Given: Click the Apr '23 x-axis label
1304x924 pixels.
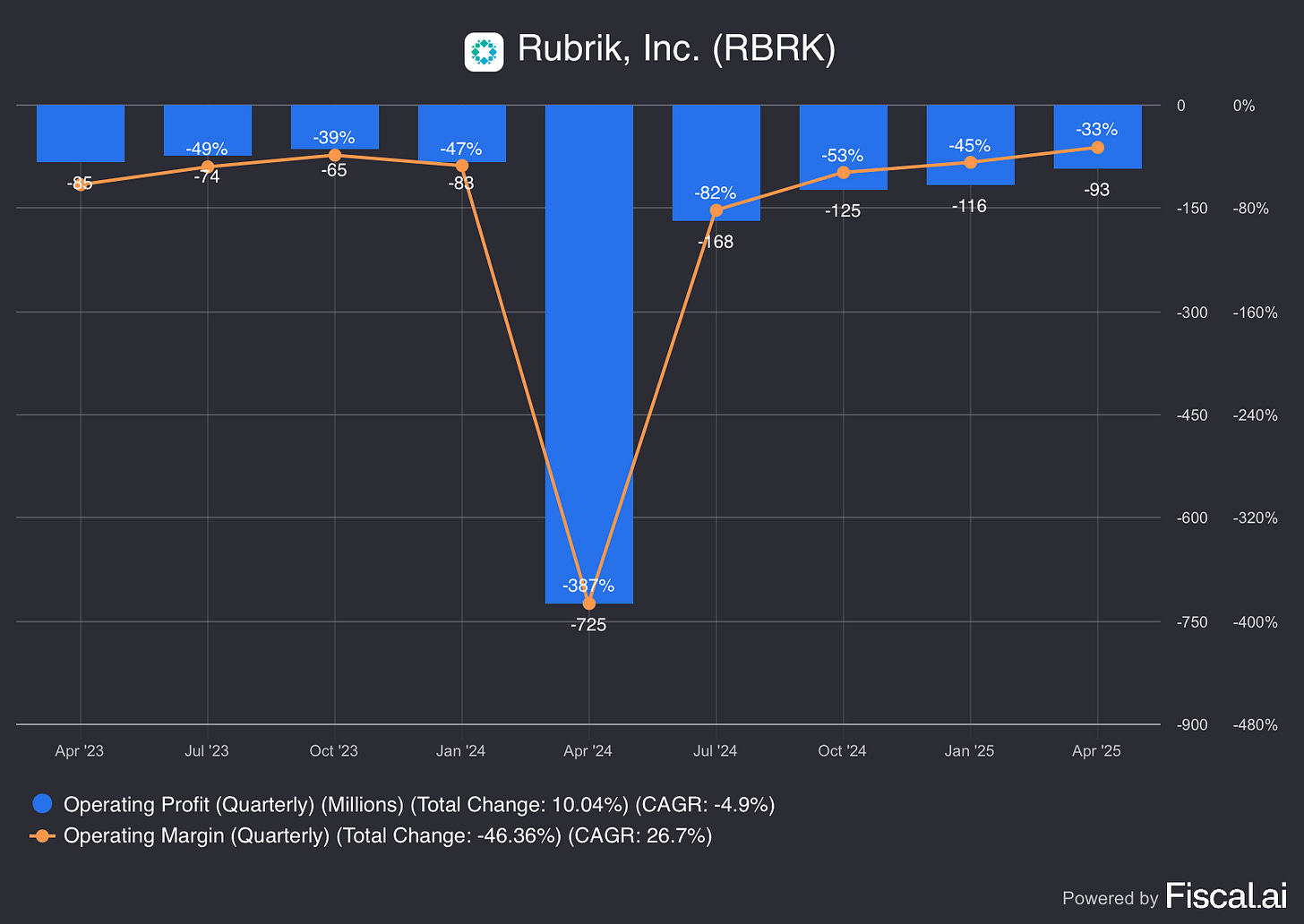Looking at the screenshot, I should 80,751.
